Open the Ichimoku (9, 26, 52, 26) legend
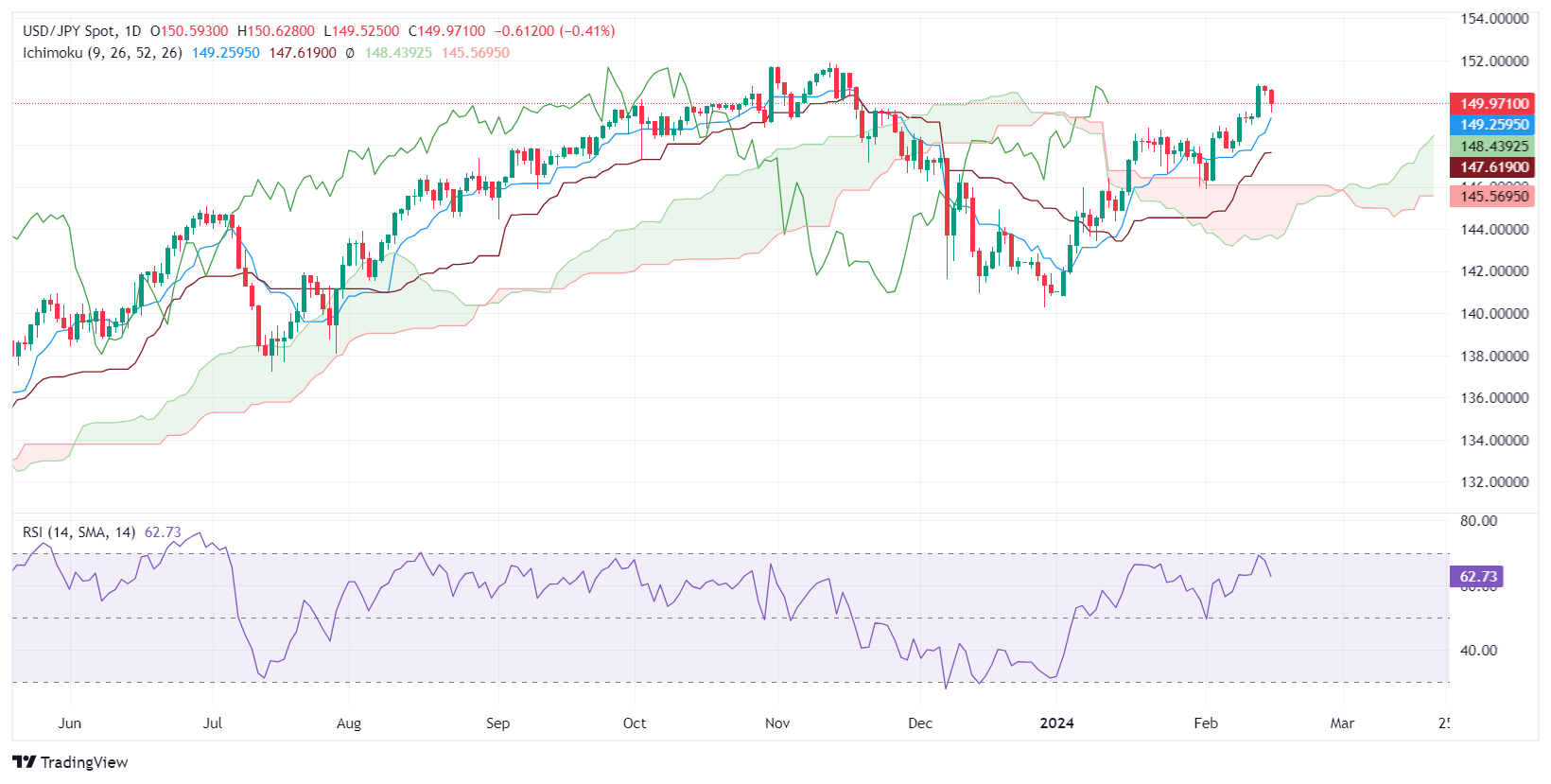This screenshot has width=1551, height=784. click(x=102, y=53)
